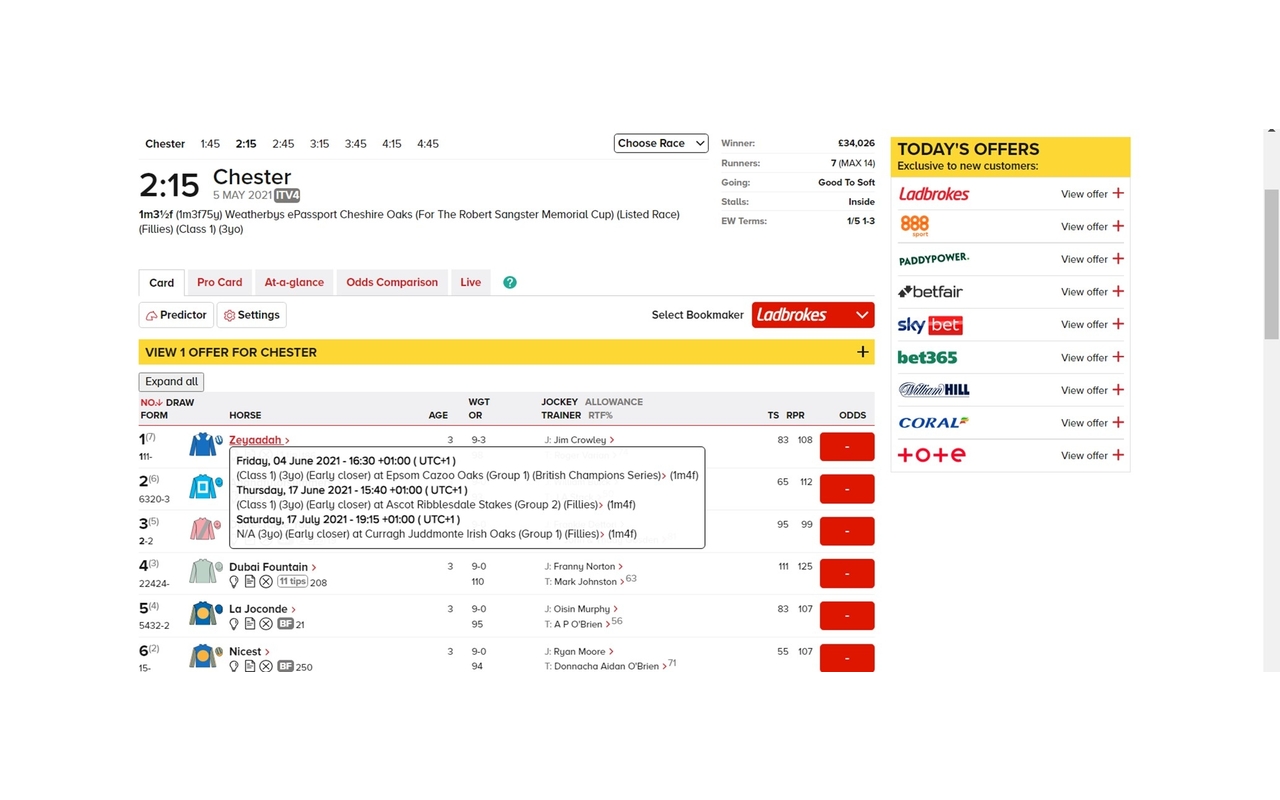
Task: Click Nicest's racing silks icon
Action: pyautogui.click(x=204, y=656)
